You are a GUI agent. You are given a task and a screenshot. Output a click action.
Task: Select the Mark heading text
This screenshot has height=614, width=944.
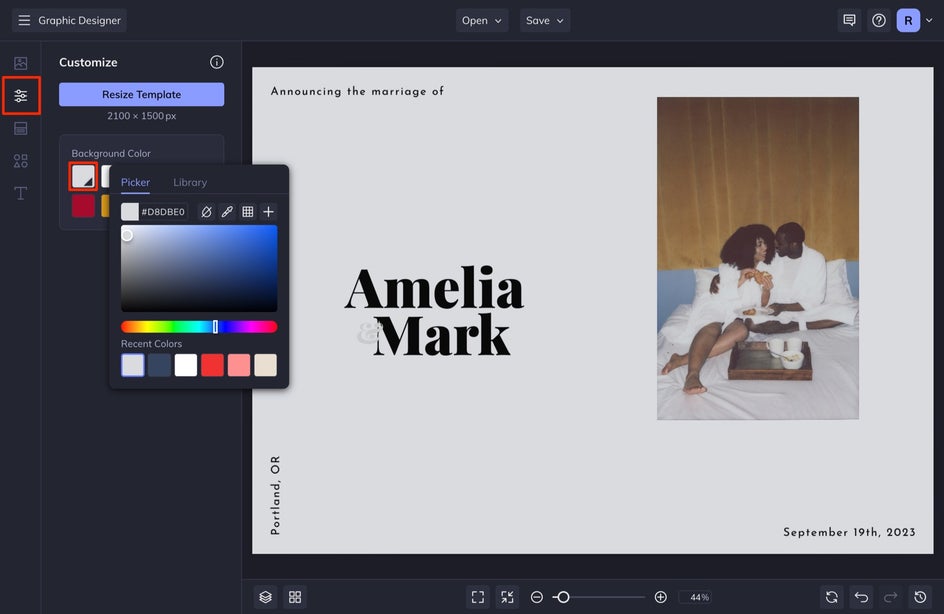coord(442,335)
